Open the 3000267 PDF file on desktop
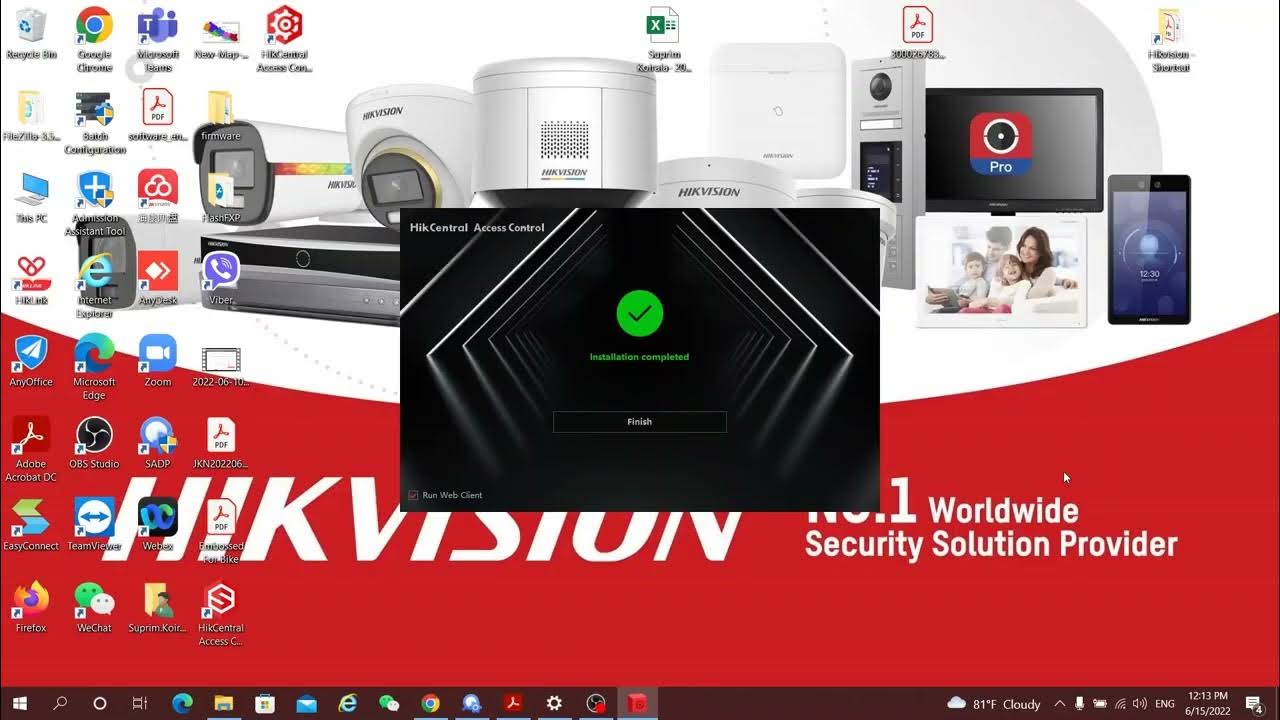Image resolution: width=1280 pixels, height=720 pixels. pyautogui.click(x=917, y=33)
